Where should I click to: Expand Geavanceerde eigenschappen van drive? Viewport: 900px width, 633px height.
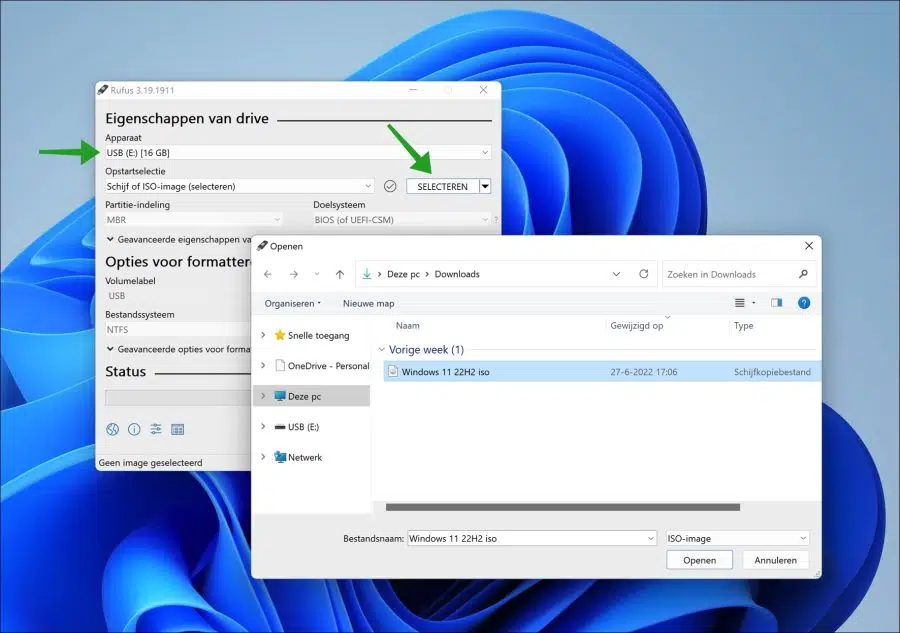110,239
